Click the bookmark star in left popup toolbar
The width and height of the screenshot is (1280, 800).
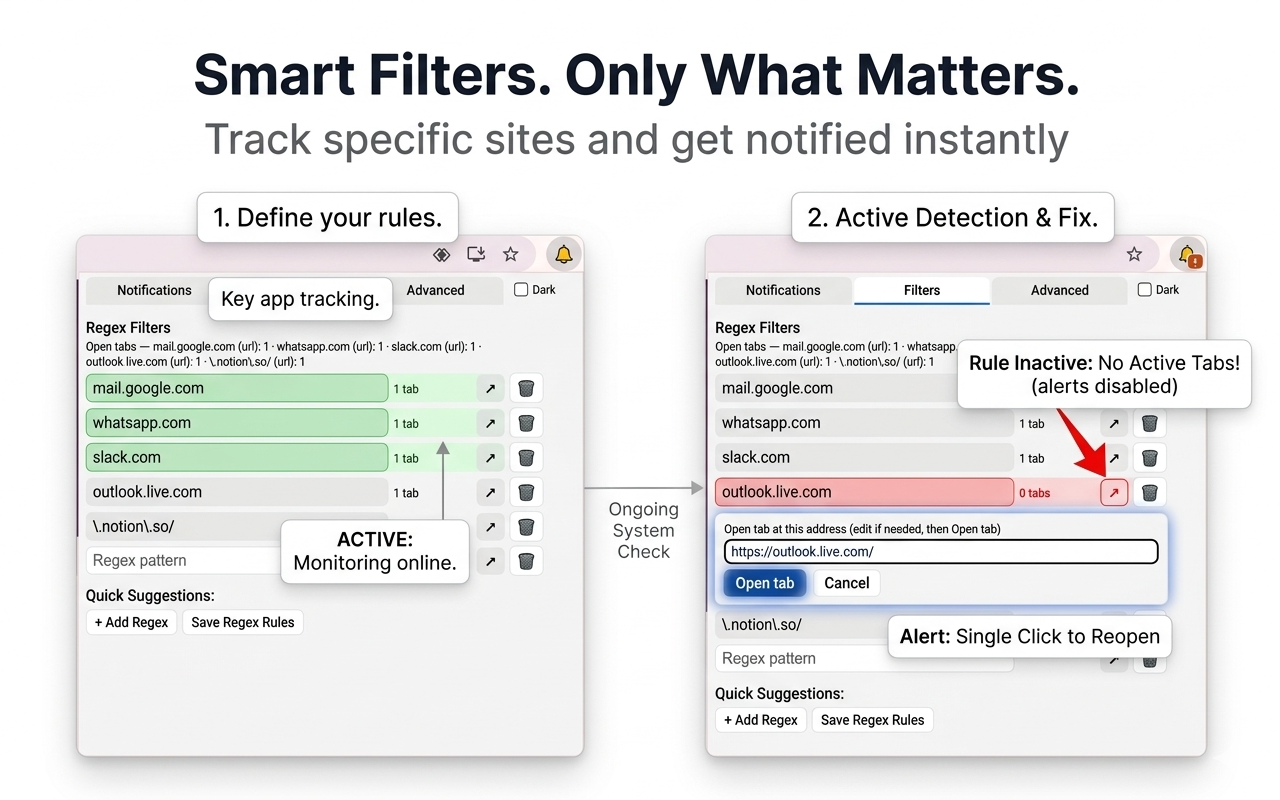[511, 255]
